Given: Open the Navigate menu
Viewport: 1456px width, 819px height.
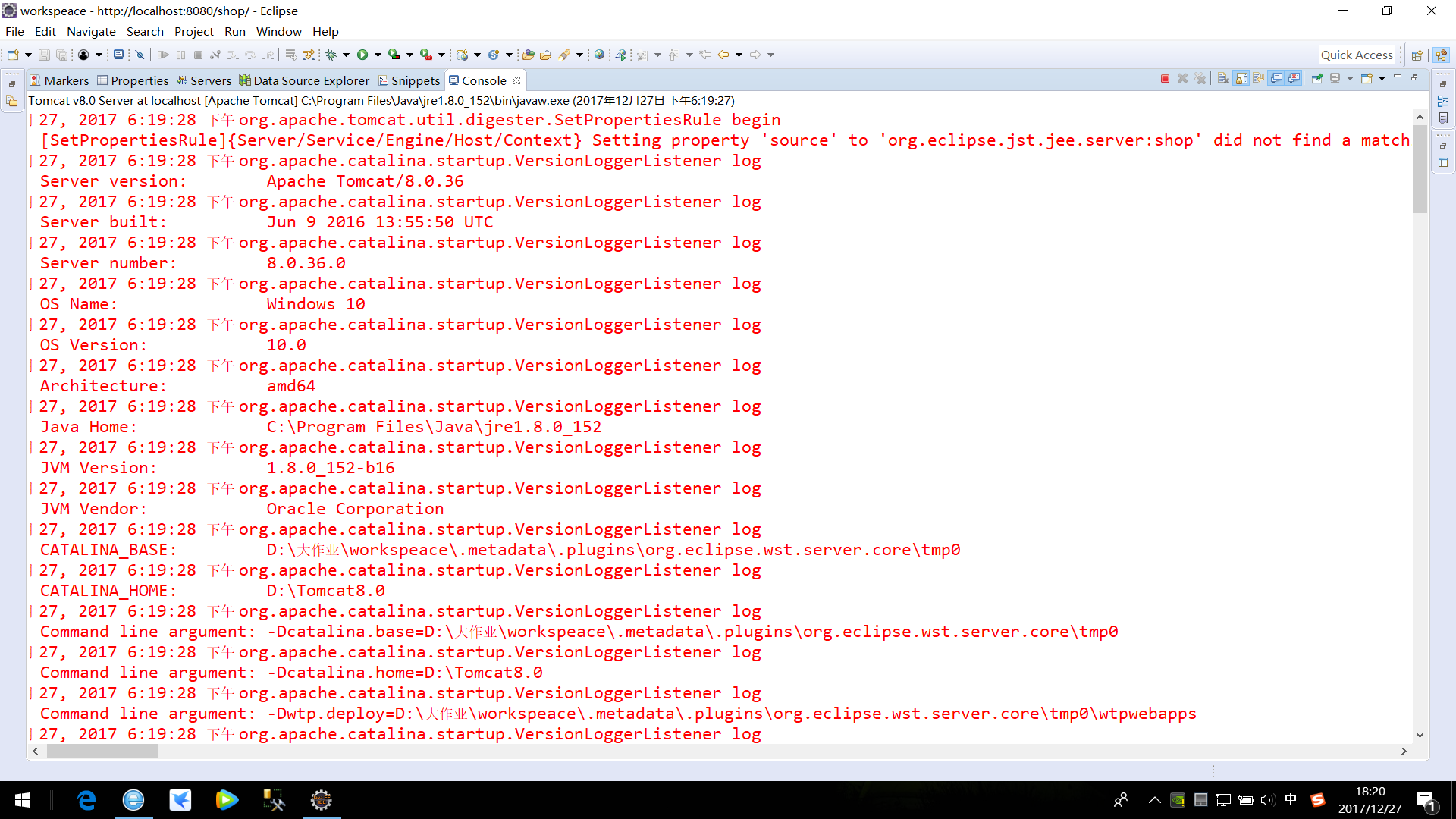Looking at the screenshot, I should (x=91, y=31).
